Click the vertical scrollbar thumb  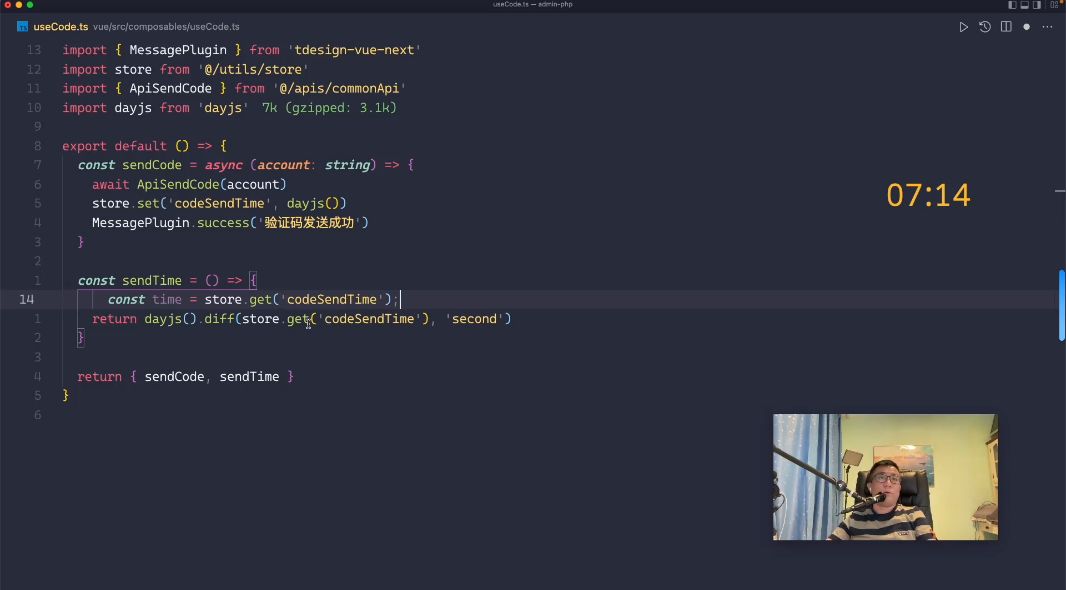click(1061, 305)
